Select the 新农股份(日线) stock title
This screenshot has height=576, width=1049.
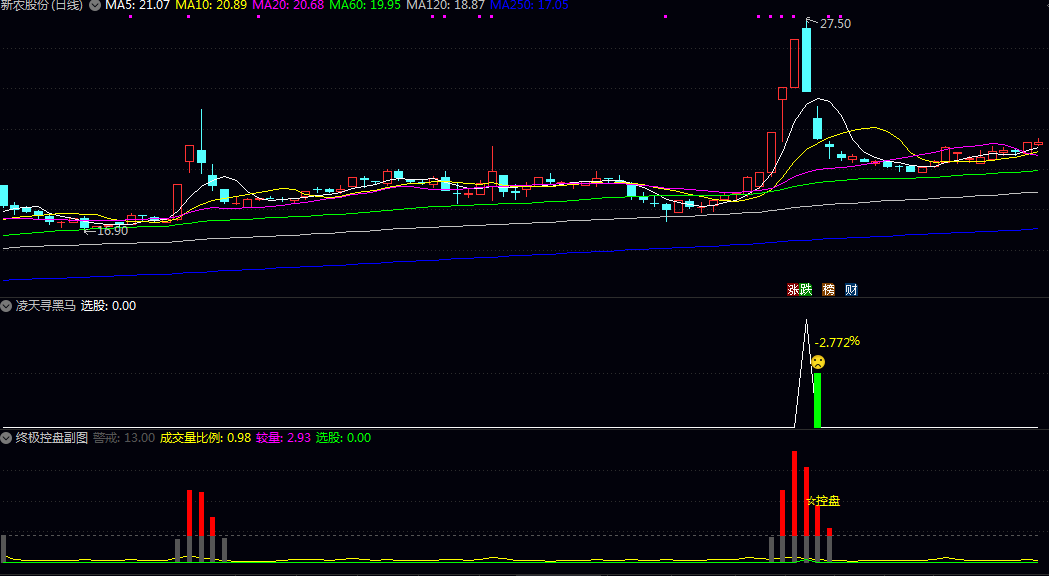tap(42, 5)
